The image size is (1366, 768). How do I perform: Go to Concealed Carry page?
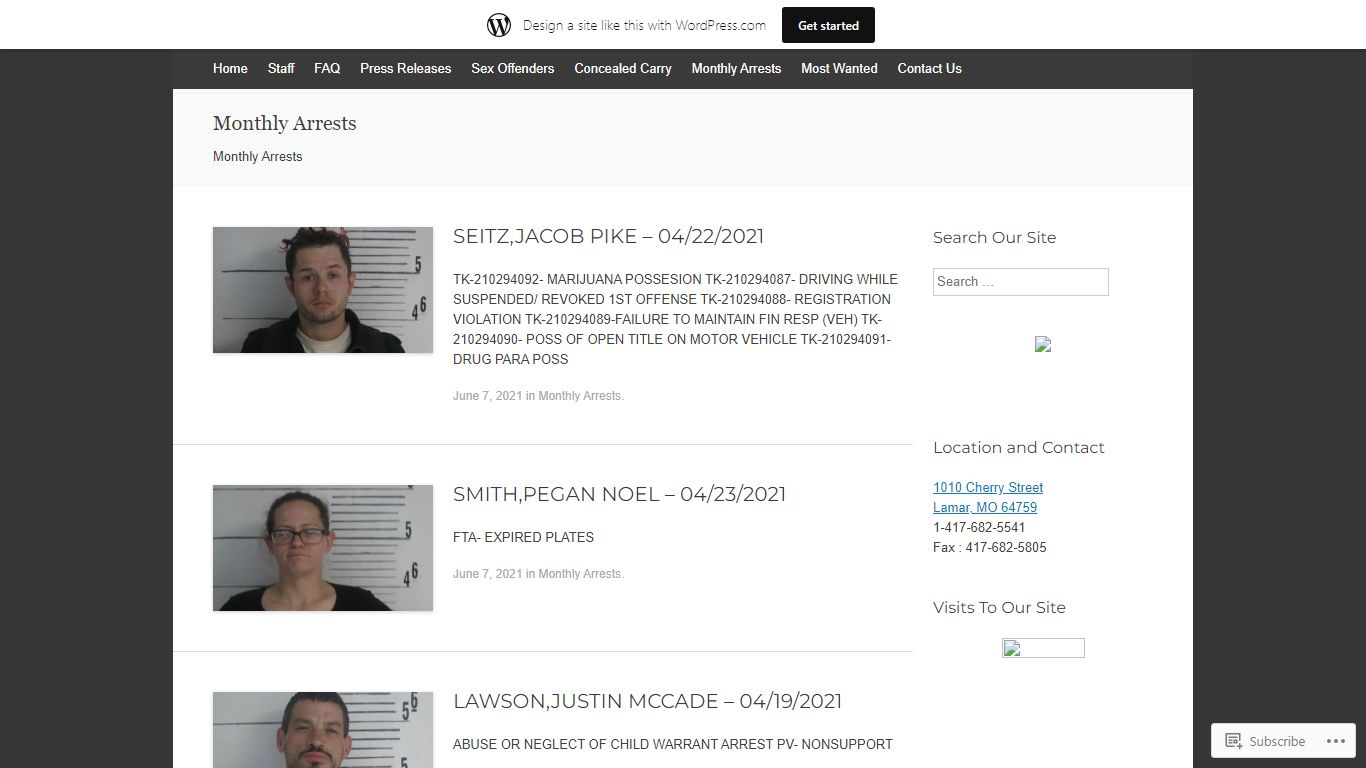click(x=623, y=68)
